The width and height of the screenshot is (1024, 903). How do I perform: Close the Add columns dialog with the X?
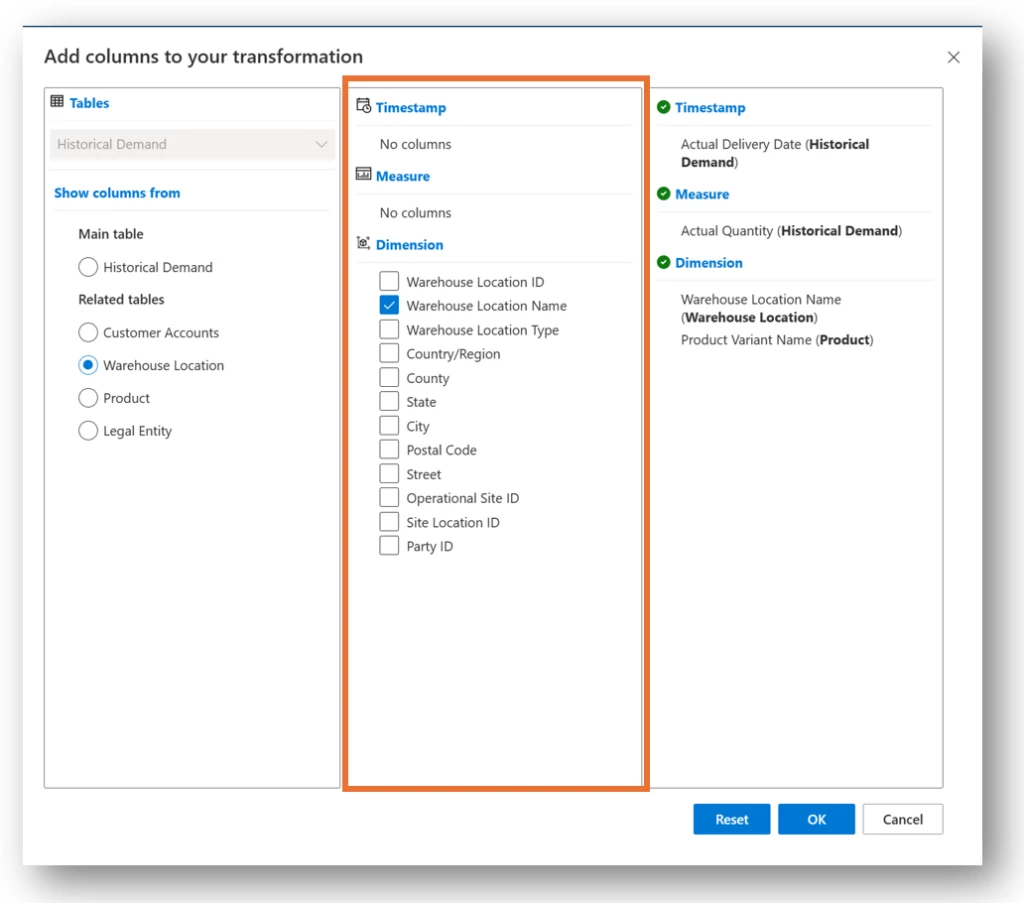pos(953,57)
